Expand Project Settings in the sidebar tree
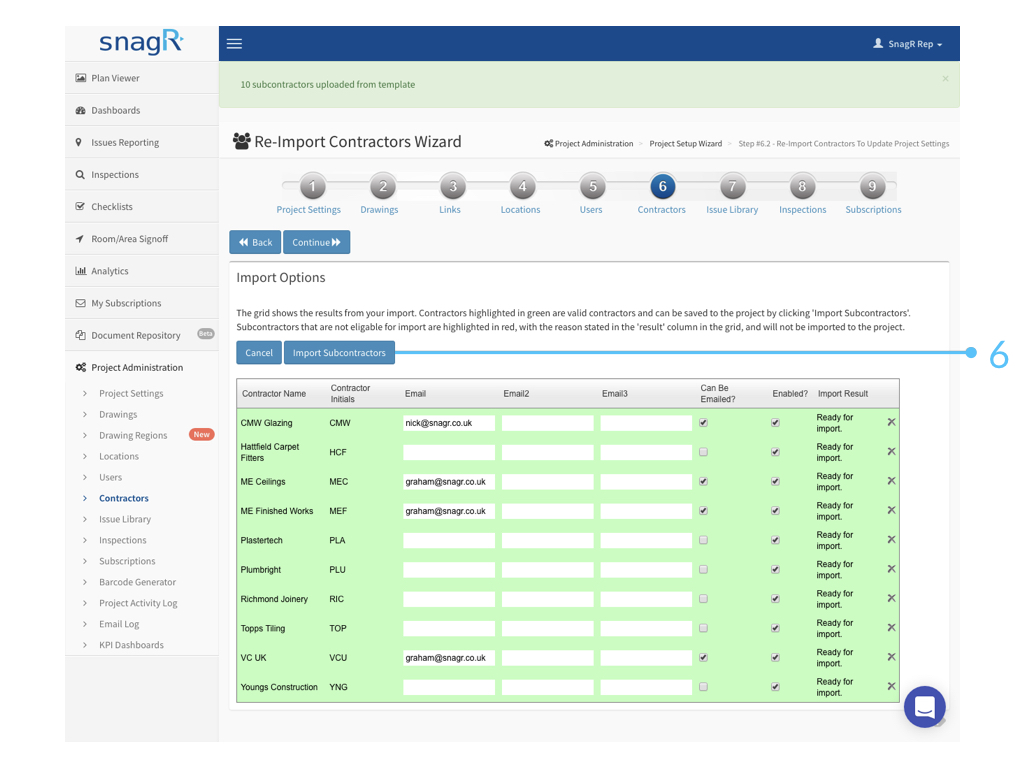This screenshot has width=1024, height=768. (85, 393)
